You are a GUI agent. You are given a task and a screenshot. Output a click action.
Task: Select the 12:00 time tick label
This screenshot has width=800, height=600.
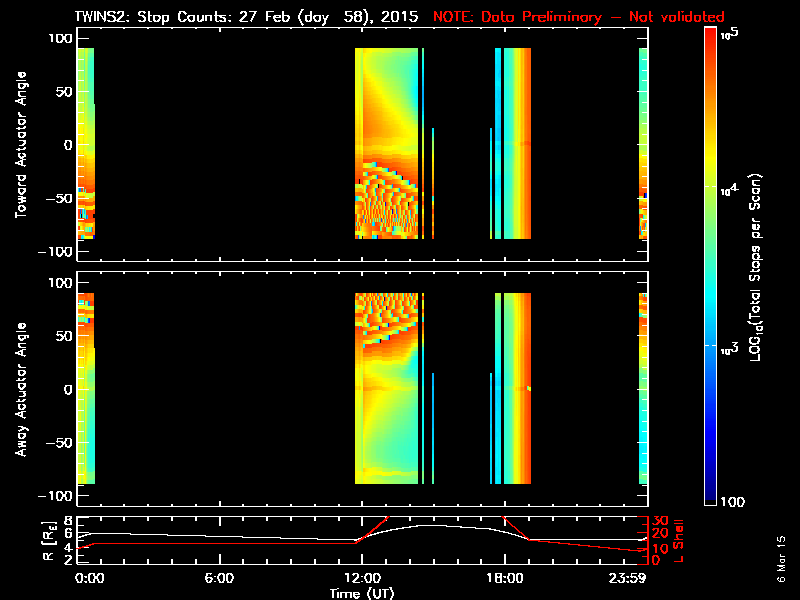tap(360, 578)
